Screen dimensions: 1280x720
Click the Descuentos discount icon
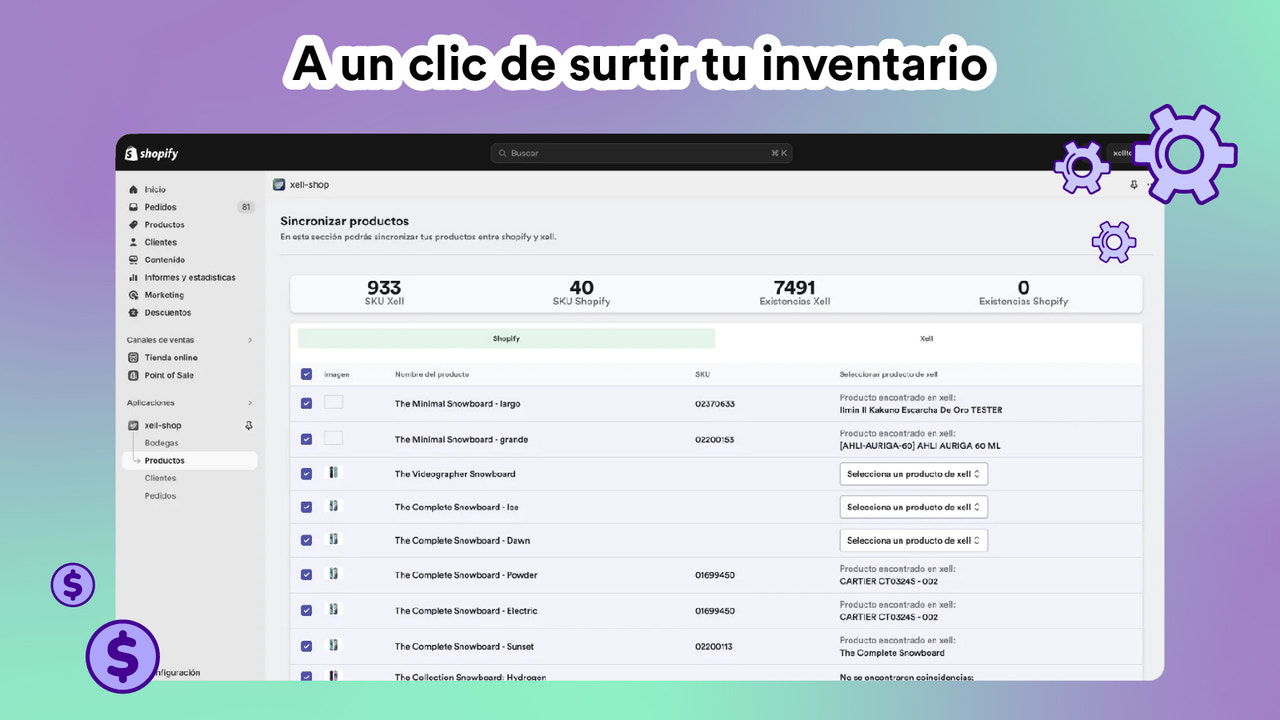click(133, 313)
